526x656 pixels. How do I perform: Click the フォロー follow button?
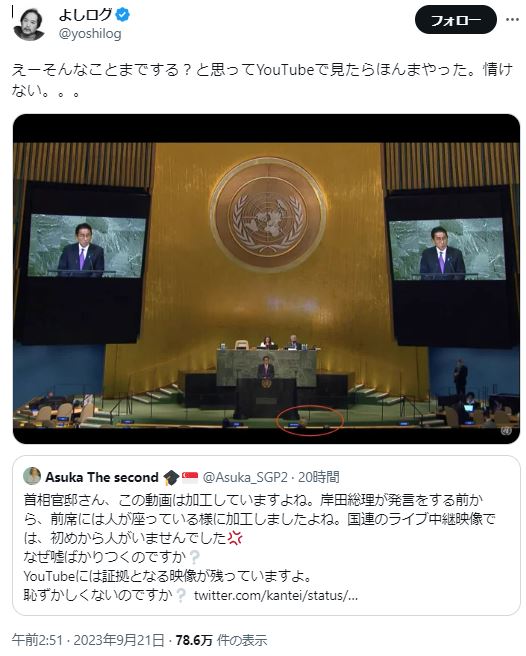tap(455, 20)
